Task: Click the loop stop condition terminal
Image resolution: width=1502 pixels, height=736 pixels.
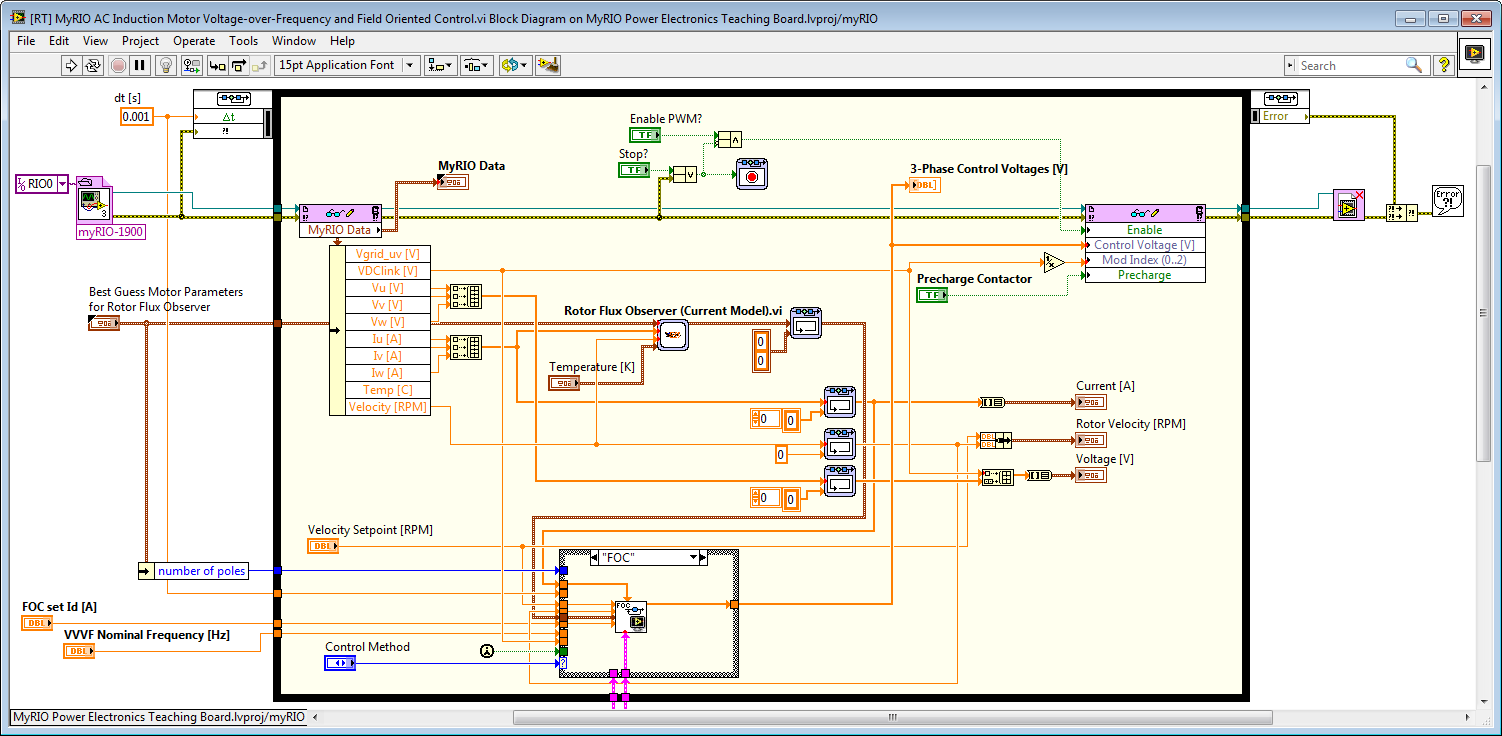Action: (752, 174)
